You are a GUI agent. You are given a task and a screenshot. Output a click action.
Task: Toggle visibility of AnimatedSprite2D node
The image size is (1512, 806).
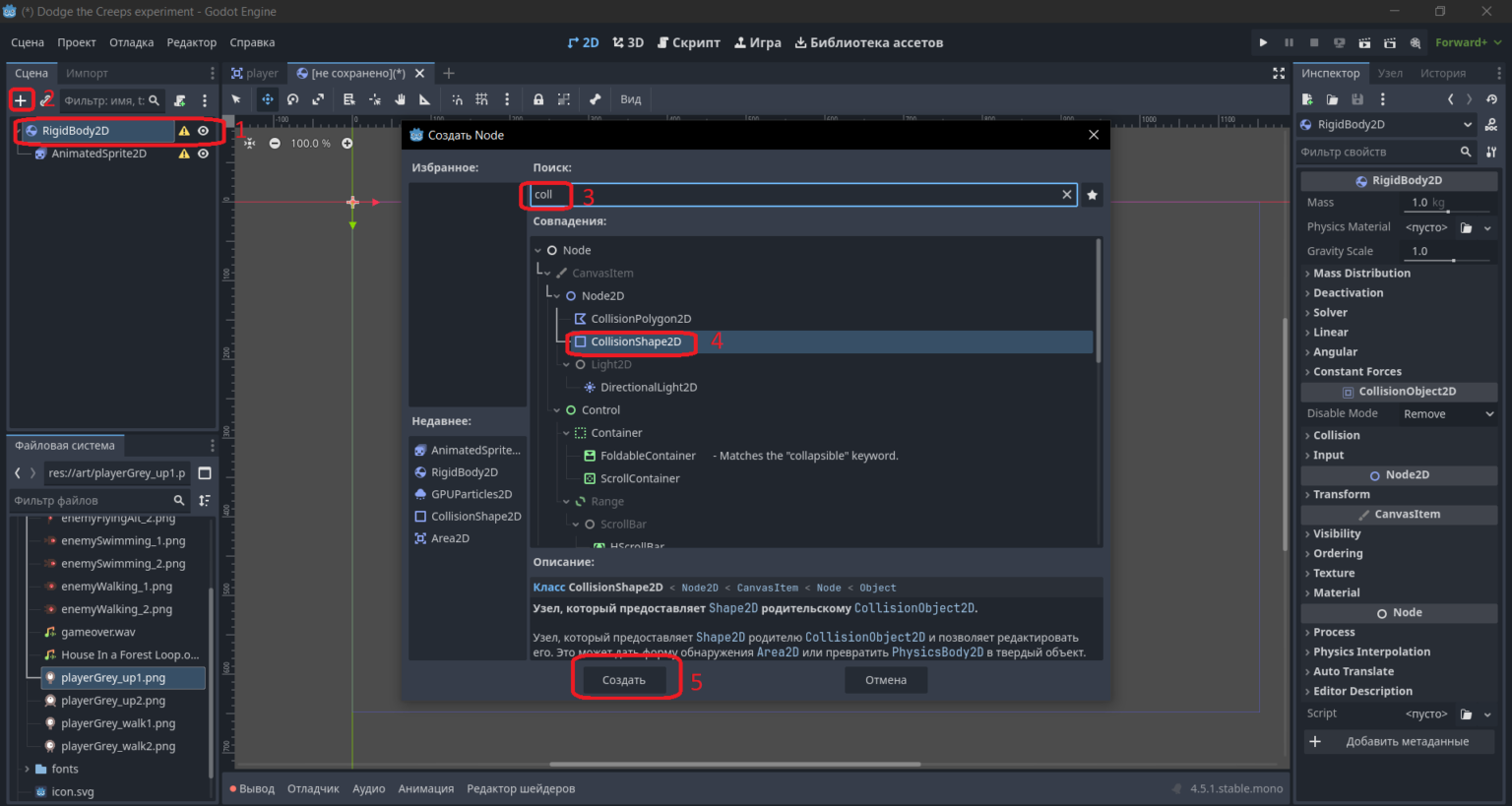point(204,154)
